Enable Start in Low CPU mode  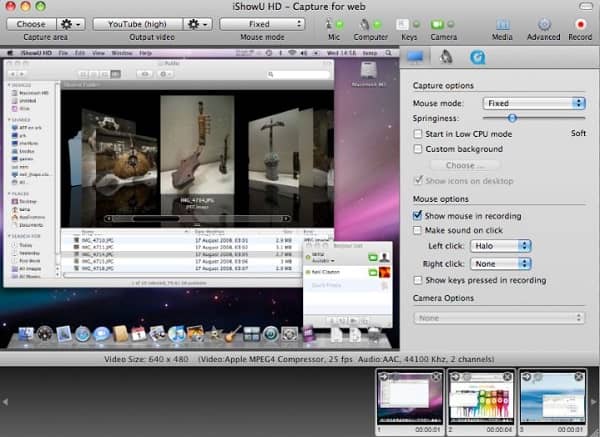coord(418,134)
